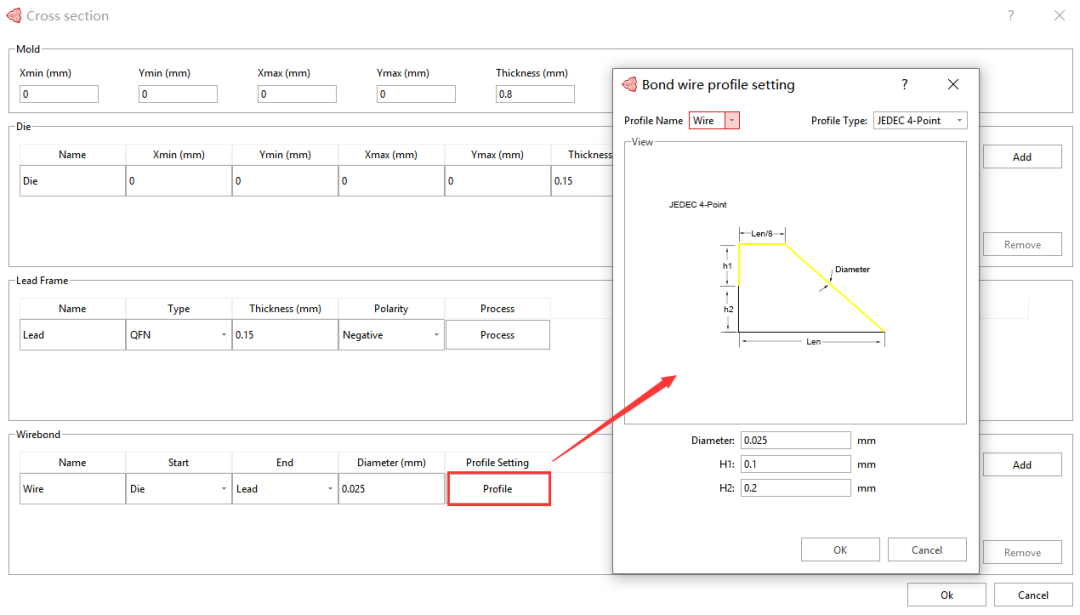Click the Profile button in Wirebond row
This screenshot has height=615, width=1080.
[498, 489]
